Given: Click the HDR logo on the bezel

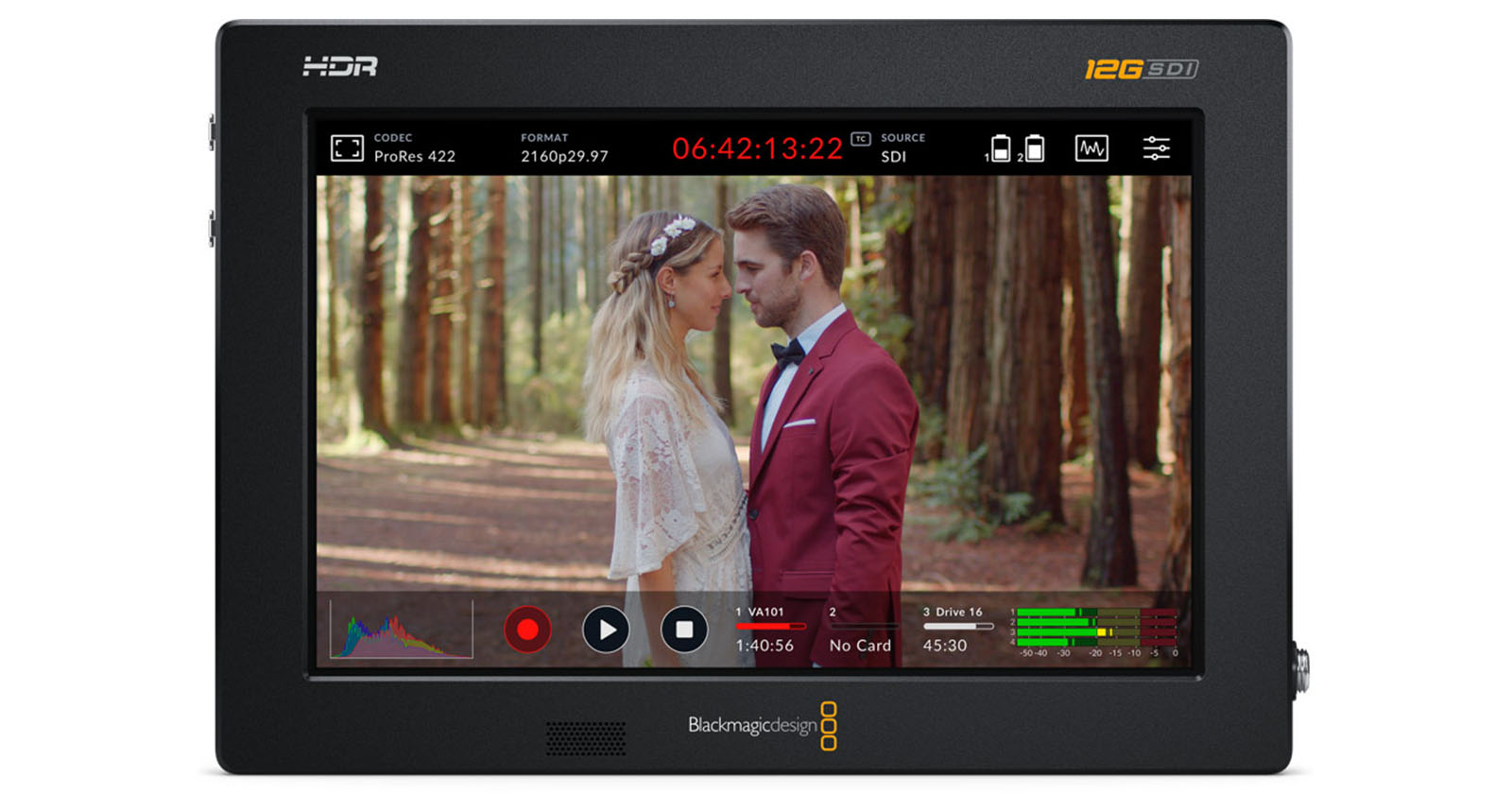Looking at the screenshot, I should coord(340,67).
